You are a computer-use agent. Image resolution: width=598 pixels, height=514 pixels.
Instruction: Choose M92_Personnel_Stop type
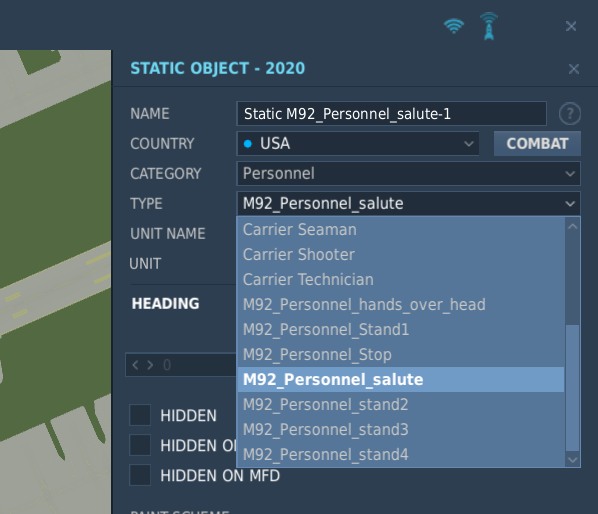click(401, 355)
